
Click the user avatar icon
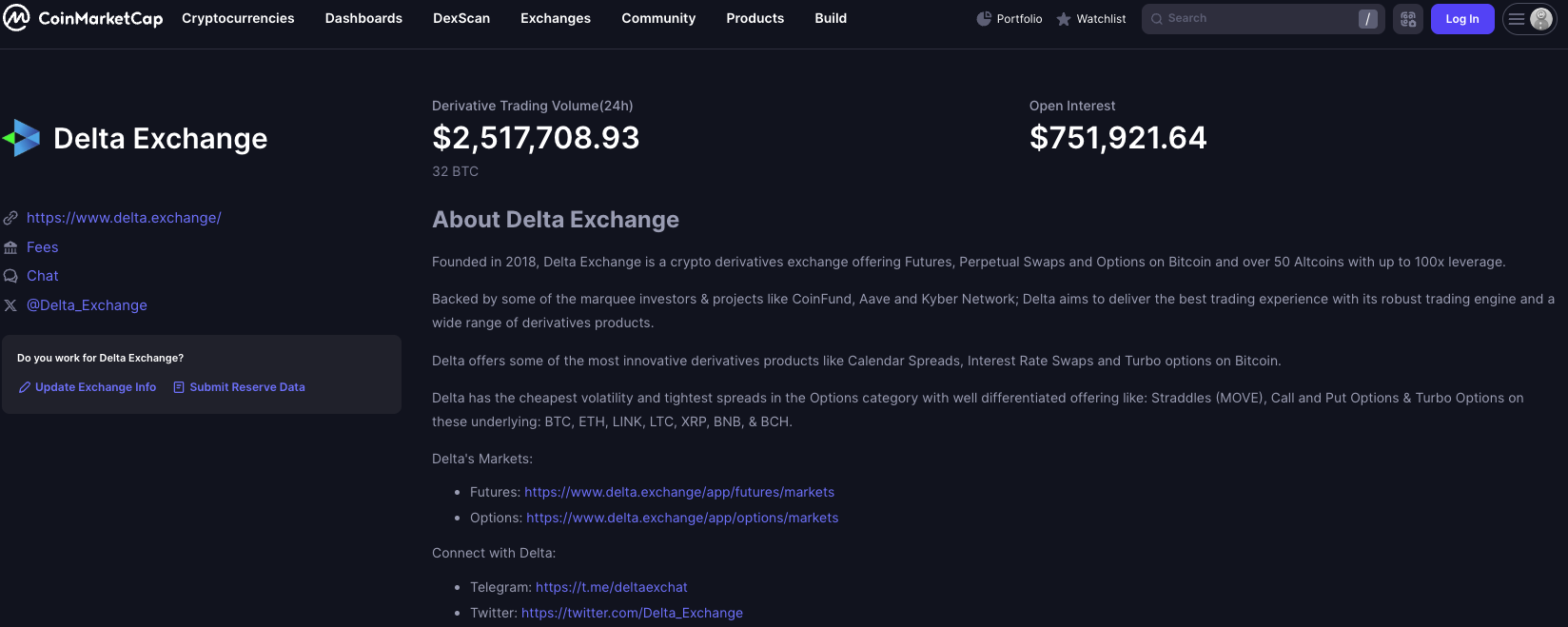[x=1541, y=19]
